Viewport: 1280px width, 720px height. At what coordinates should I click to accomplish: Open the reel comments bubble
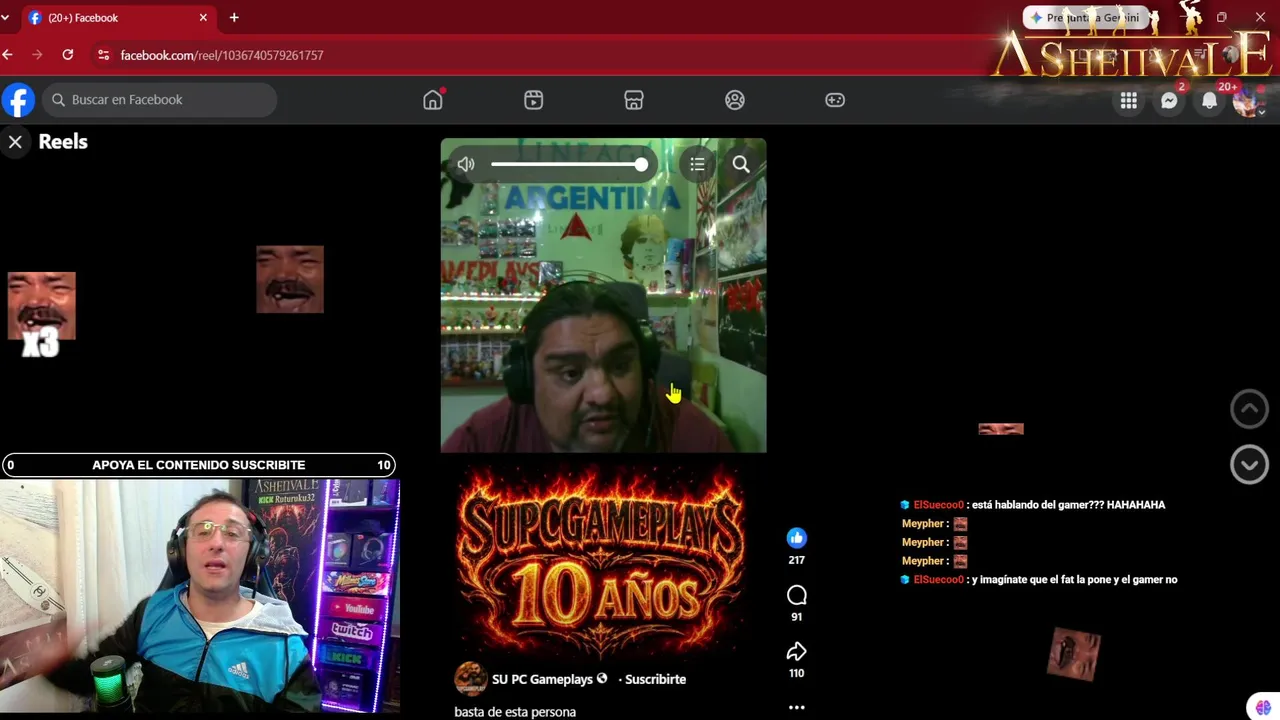(x=796, y=595)
